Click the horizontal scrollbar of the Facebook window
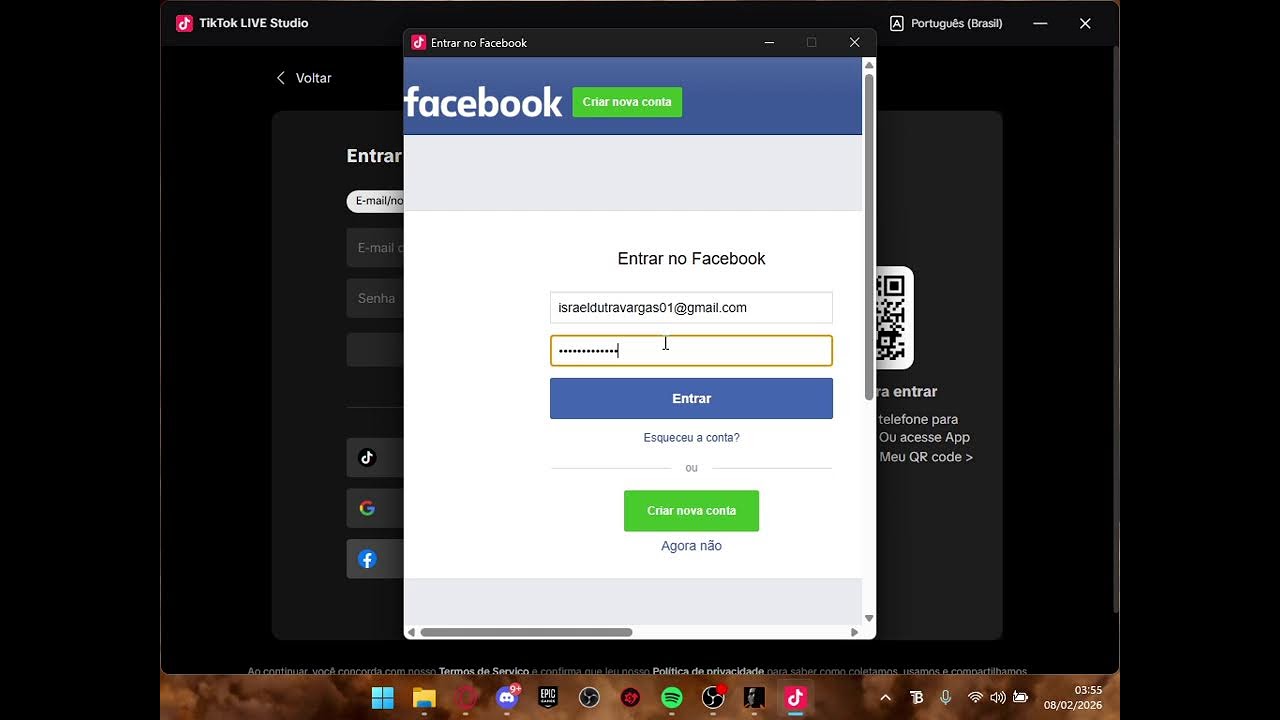This screenshot has height=720, width=1280. click(x=526, y=632)
